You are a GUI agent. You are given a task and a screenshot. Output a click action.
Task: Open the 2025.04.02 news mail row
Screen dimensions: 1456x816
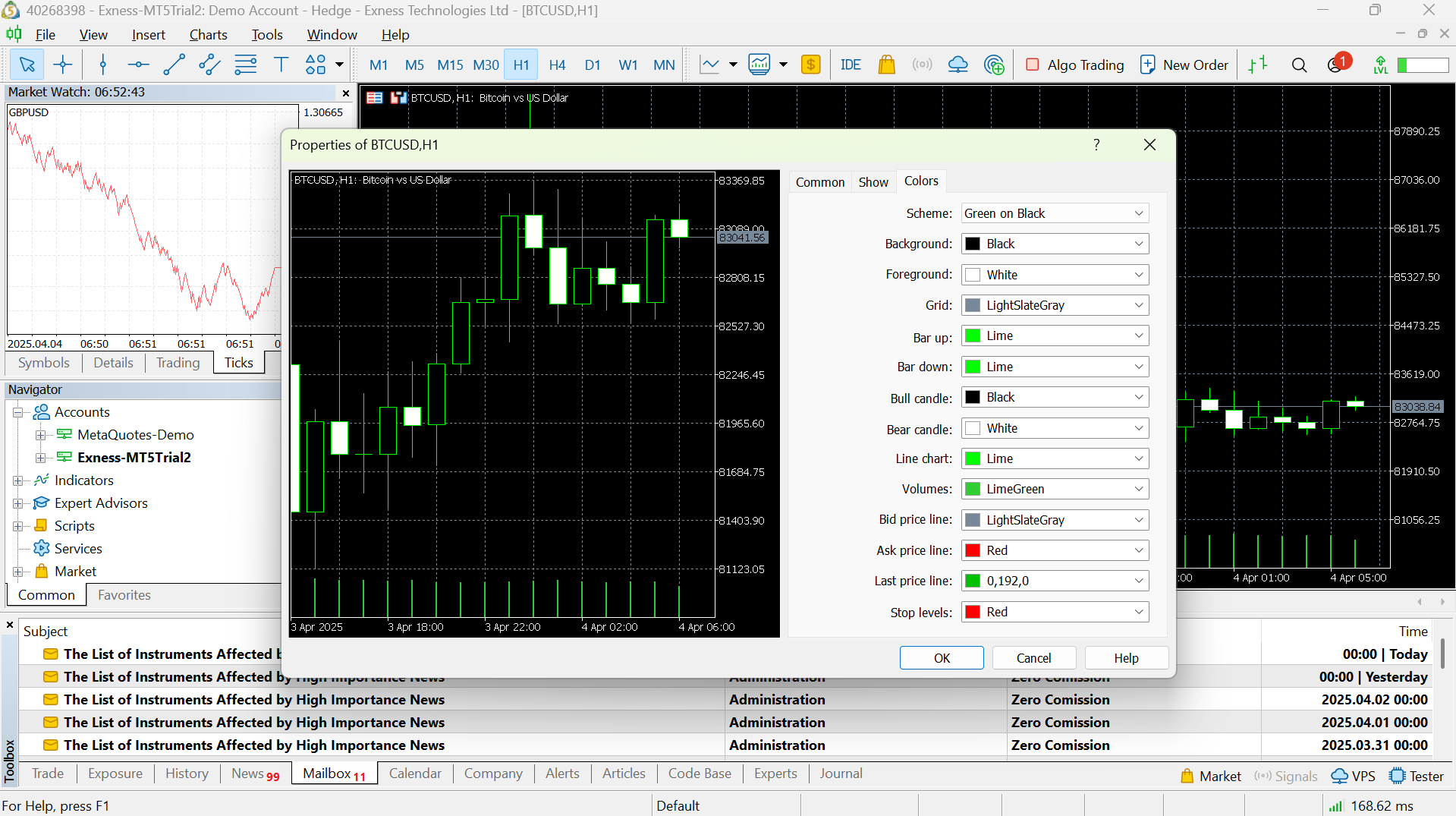726,699
